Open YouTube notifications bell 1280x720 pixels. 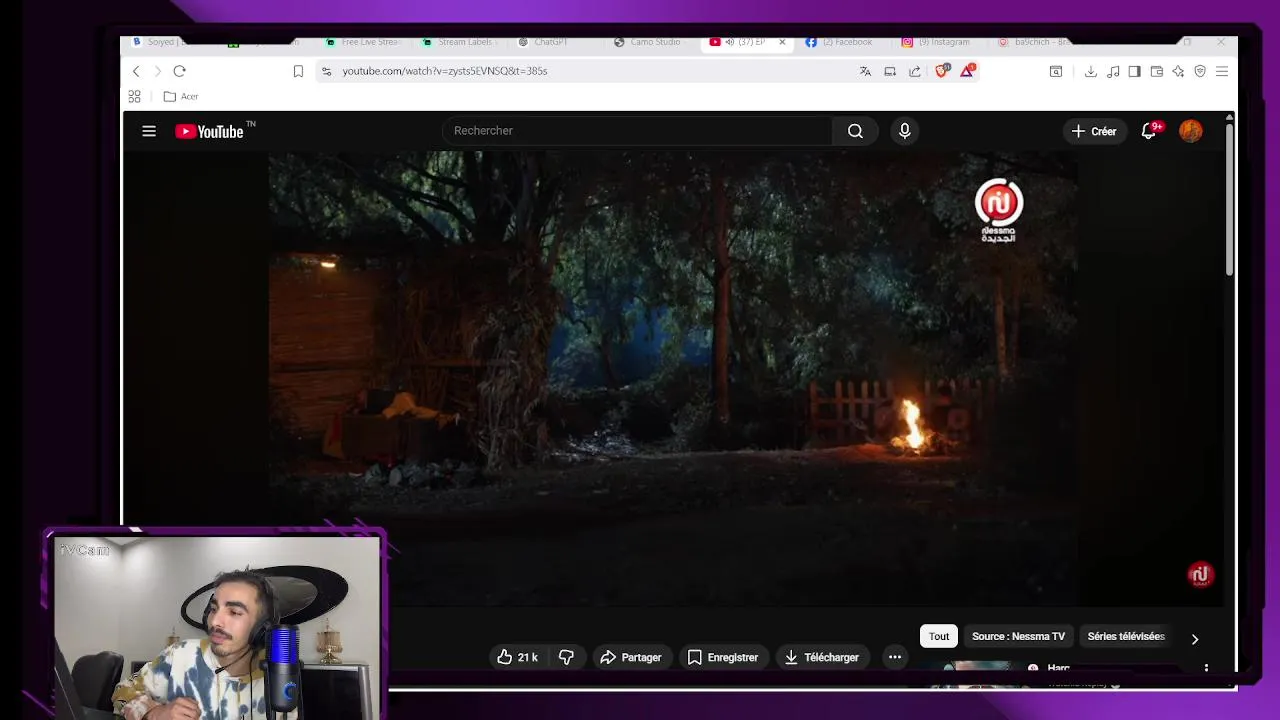tap(1149, 131)
